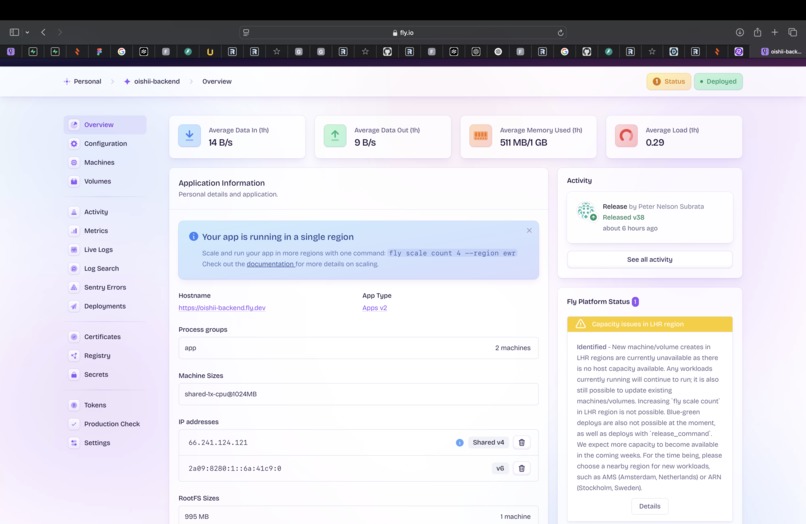Open the Activity sidebar item
The width and height of the screenshot is (806, 524).
coord(96,212)
